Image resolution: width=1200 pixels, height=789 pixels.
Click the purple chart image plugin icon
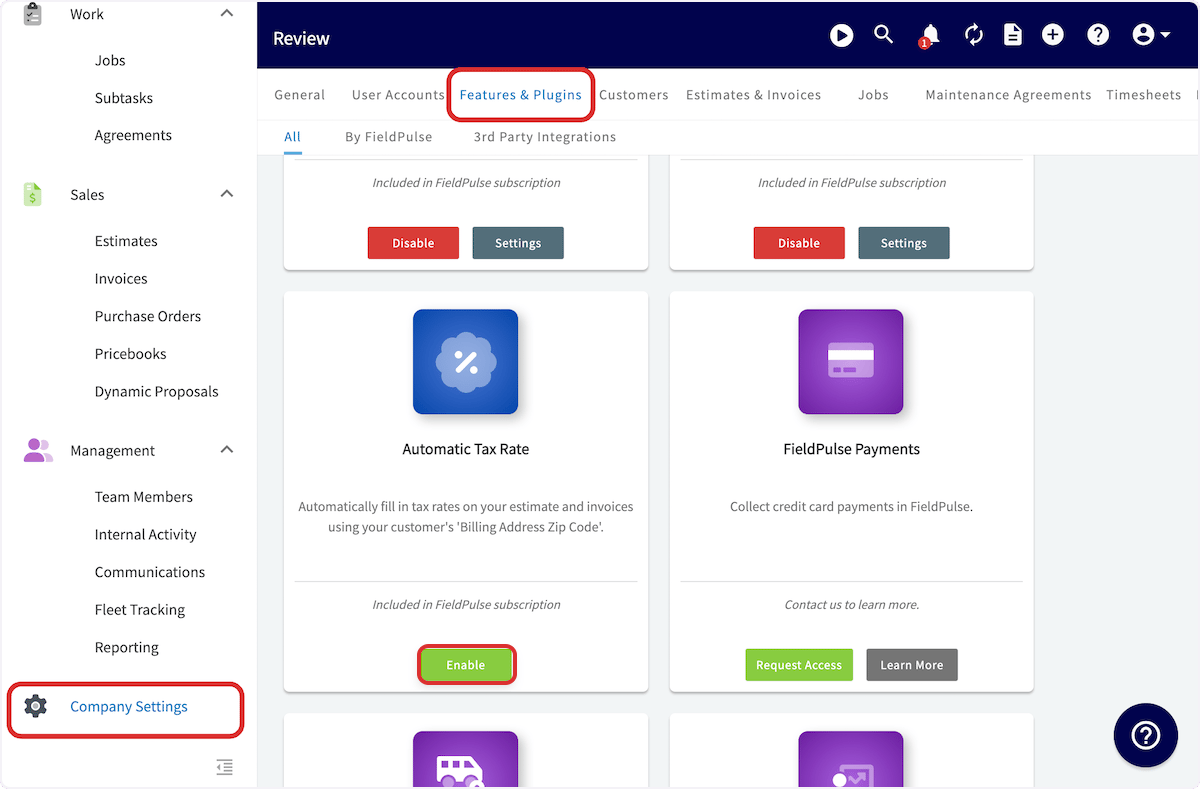click(851, 760)
